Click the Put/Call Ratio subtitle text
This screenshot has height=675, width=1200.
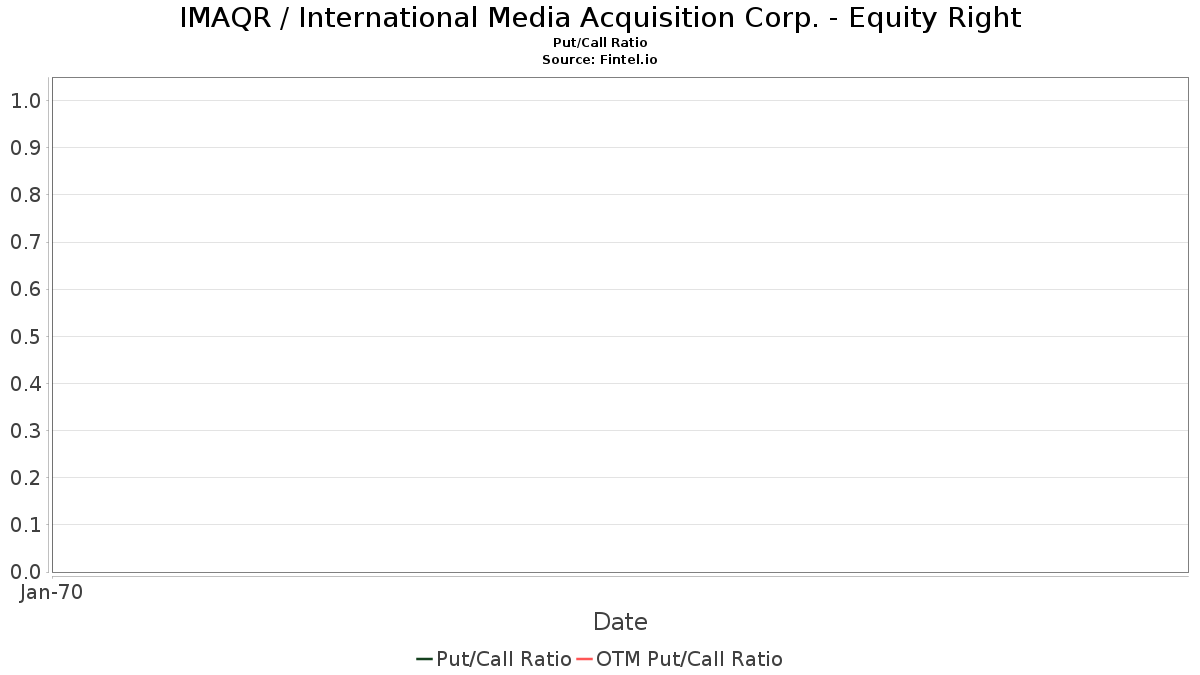pos(600,43)
